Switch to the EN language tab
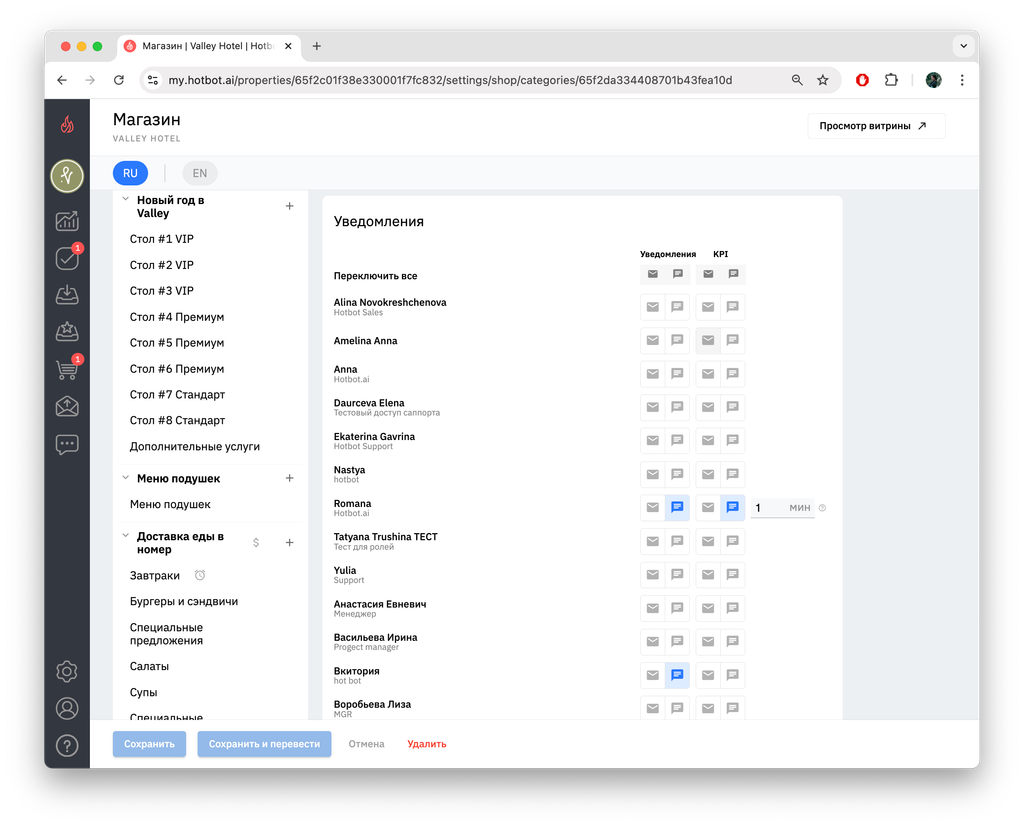Screen dimensions: 1024x827 pos(199,173)
